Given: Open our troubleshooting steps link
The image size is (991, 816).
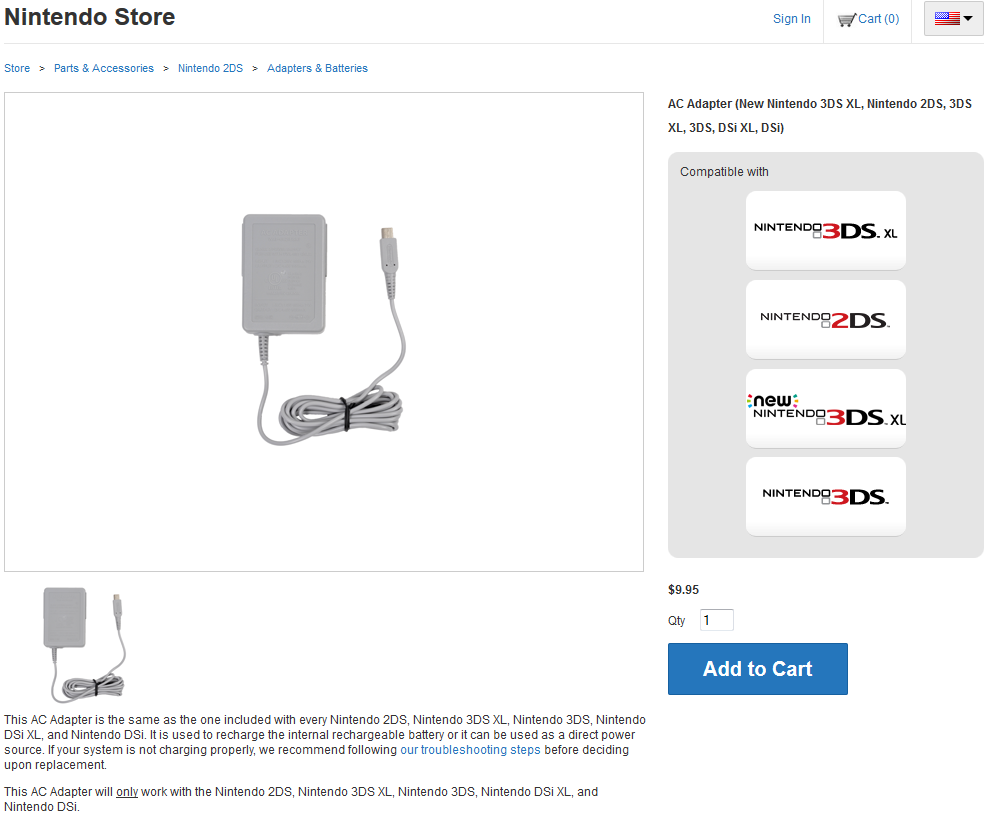Looking at the screenshot, I should 470,750.
